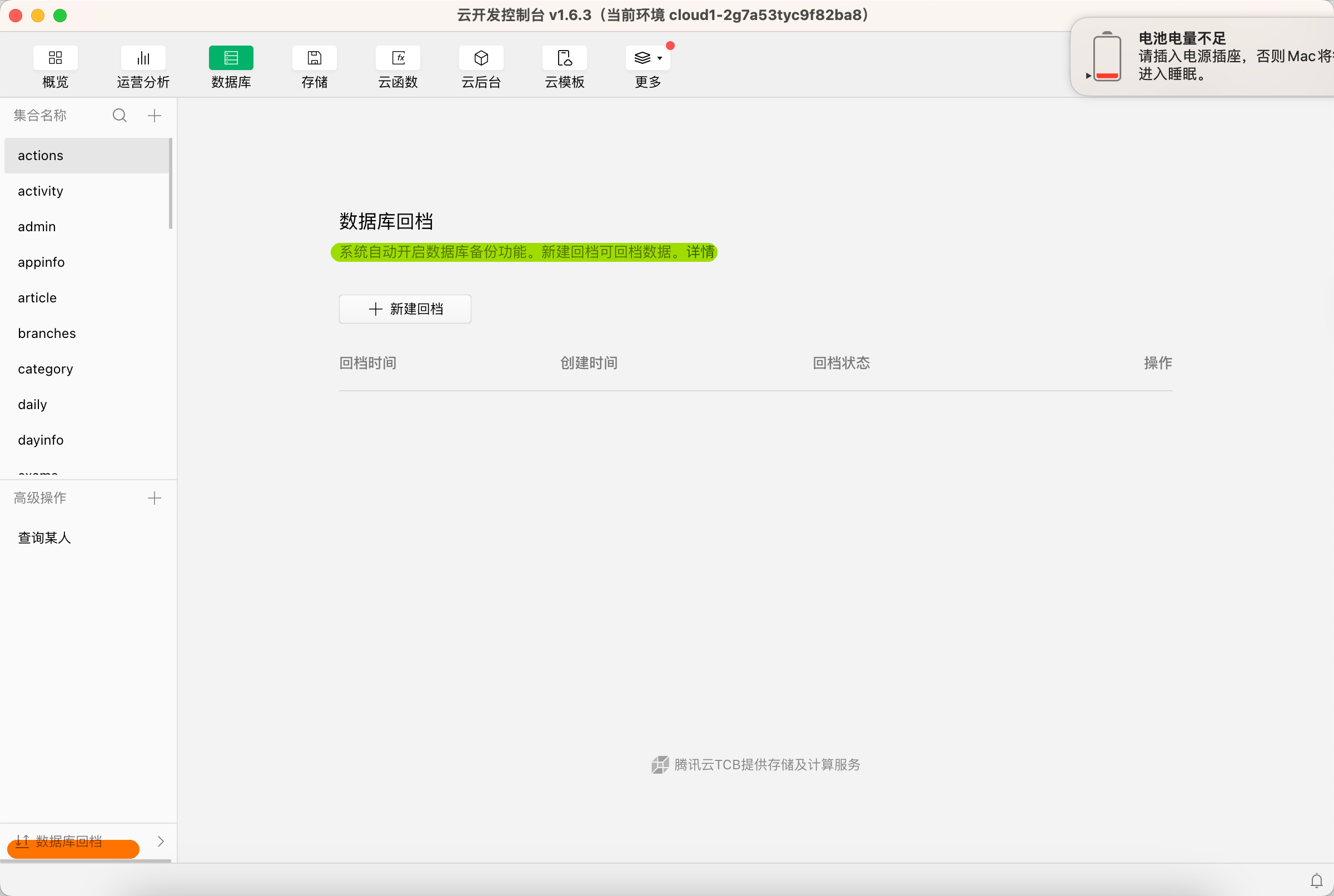
Task: Expand the 更多 dropdown menu
Action: pyautogui.click(x=648, y=58)
